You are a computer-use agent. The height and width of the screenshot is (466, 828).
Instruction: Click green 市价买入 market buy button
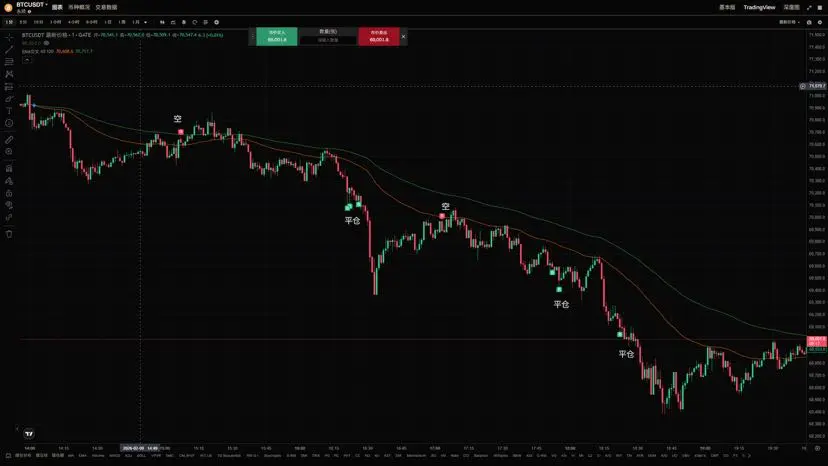[x=277, y=36]
